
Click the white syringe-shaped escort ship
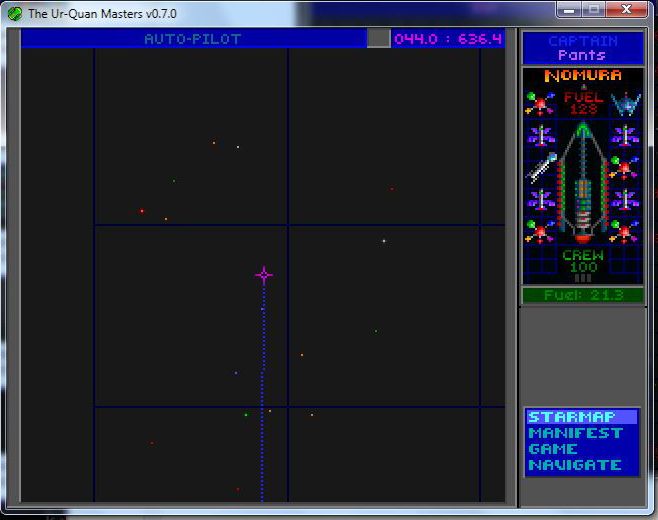[542, 168]
